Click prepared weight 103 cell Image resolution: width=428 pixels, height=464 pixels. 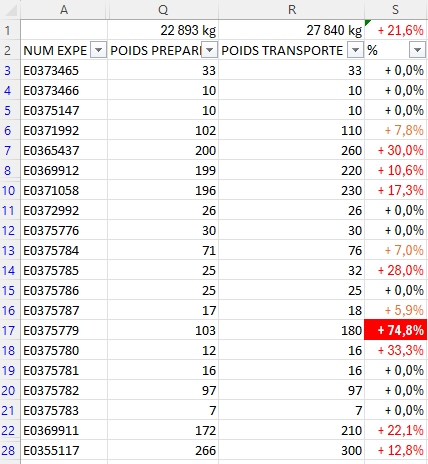pyautogui.click(x=163, y=331)
